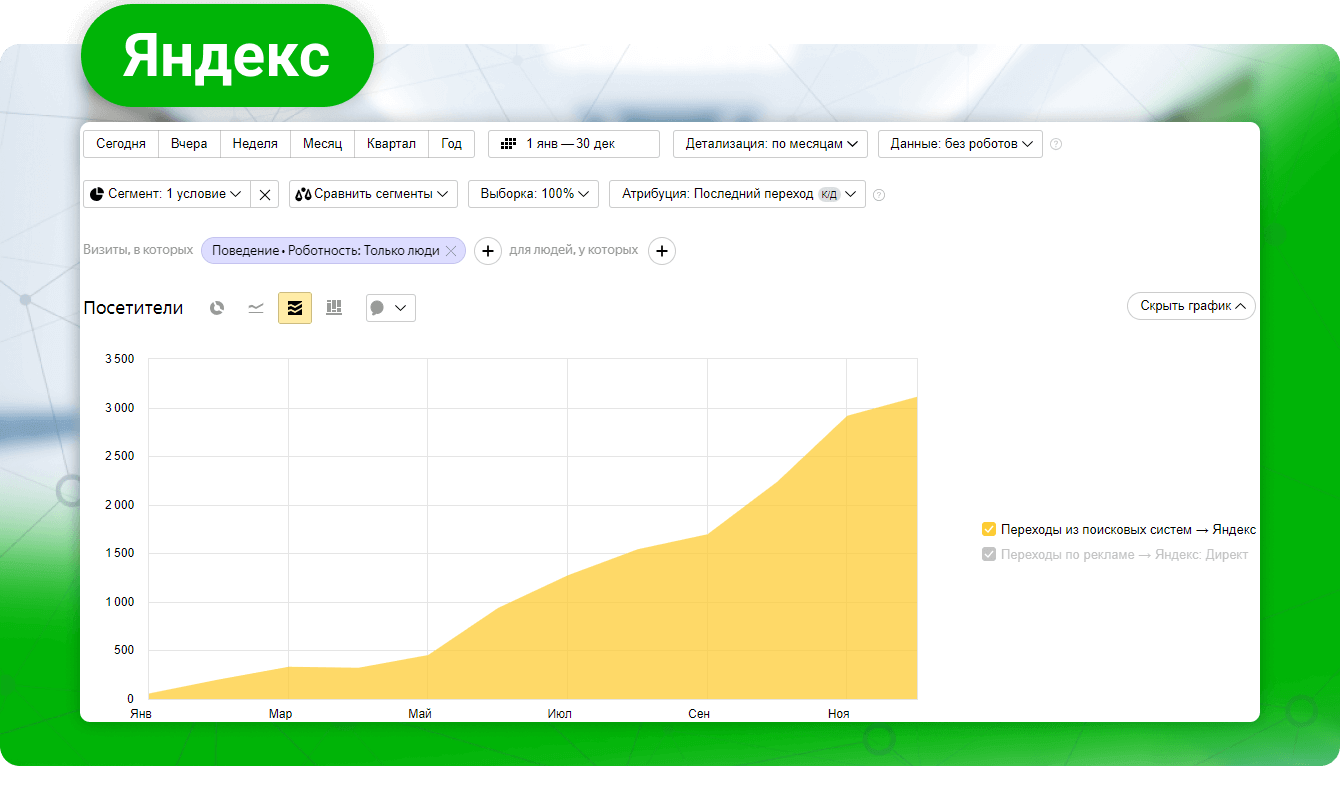Click the Яндекс green header badge

227,57
